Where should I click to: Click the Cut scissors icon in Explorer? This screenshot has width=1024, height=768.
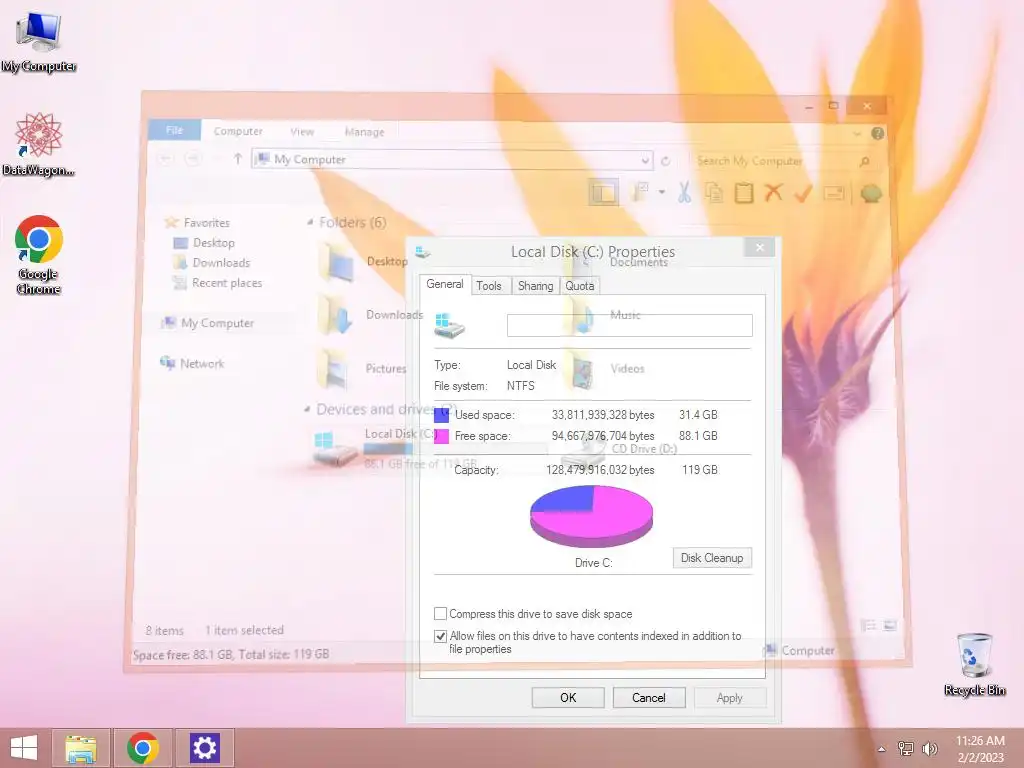pos(684,193)
